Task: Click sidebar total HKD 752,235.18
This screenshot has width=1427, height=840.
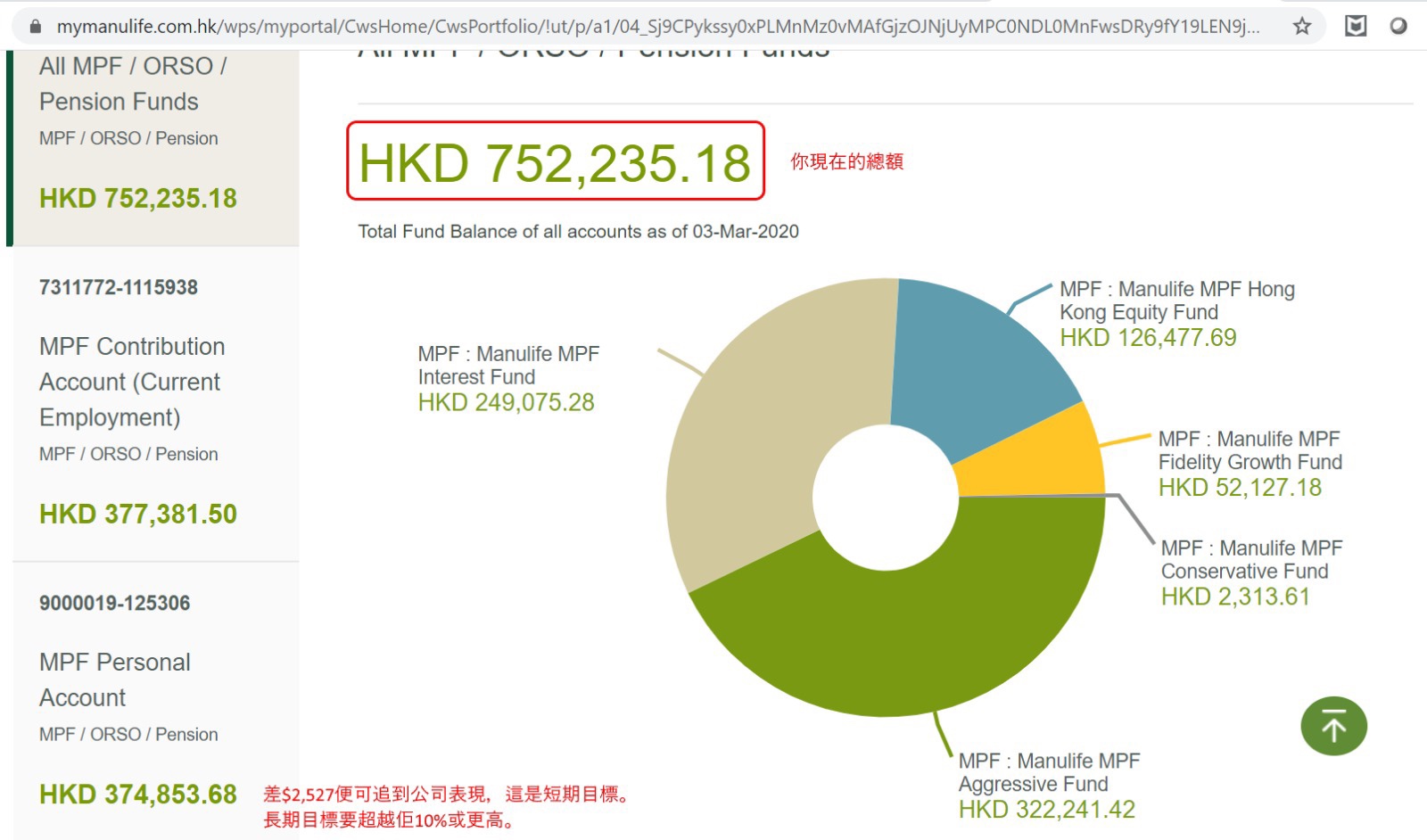Action: tap(138, 198)
